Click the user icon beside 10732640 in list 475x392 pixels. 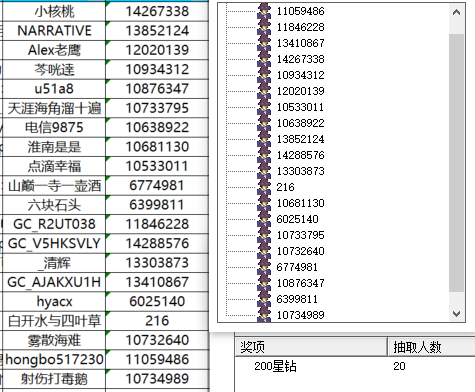(x=264, y=251)
